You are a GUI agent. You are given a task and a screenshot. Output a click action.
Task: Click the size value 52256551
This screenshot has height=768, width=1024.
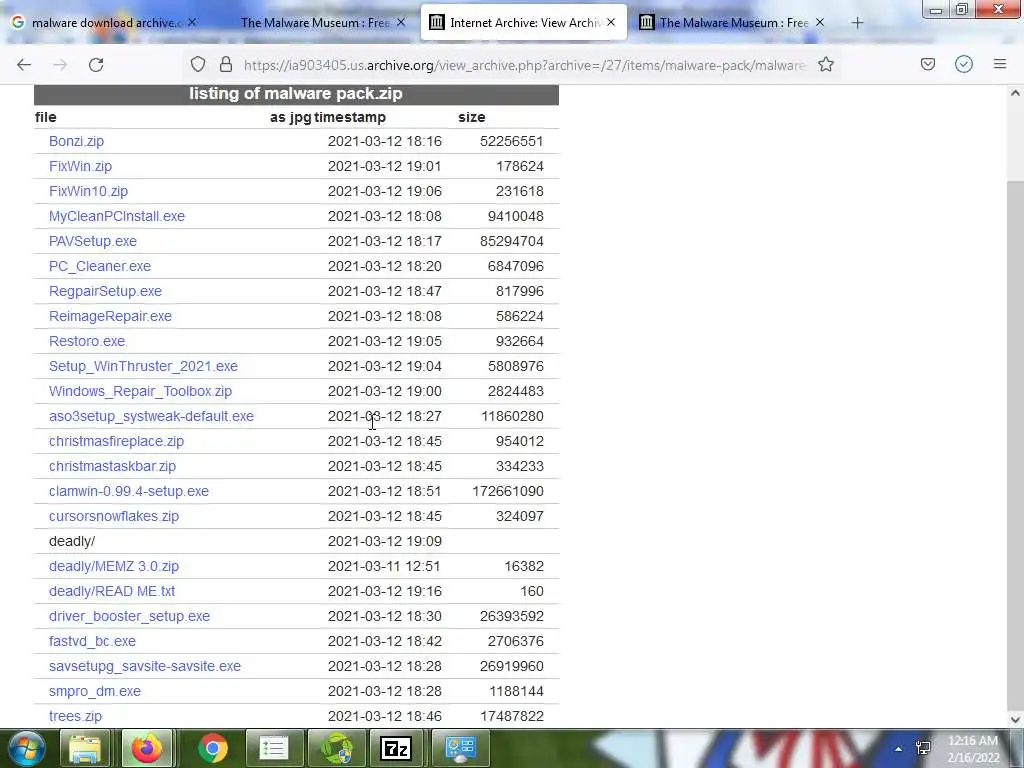click(511, 141)
